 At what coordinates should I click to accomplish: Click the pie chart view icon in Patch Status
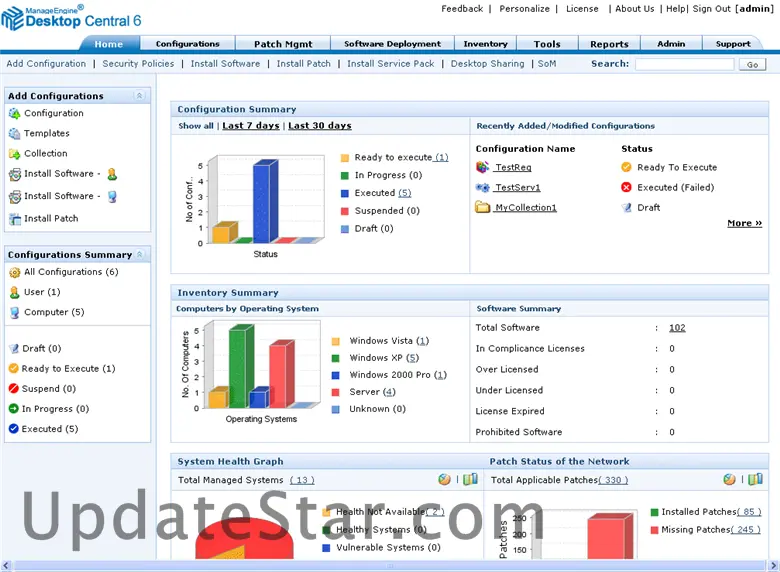pos(729,479)
